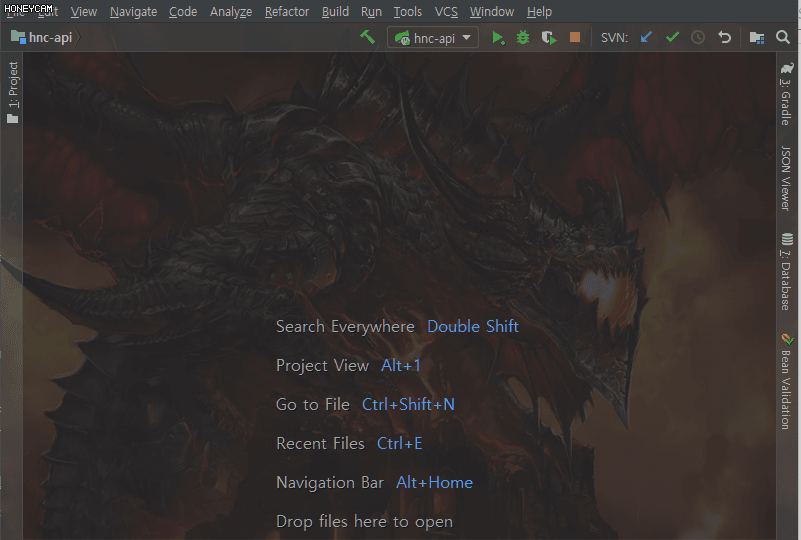Open Project Structure folder icon
The image size is (801, 540).
coord(757,38)
